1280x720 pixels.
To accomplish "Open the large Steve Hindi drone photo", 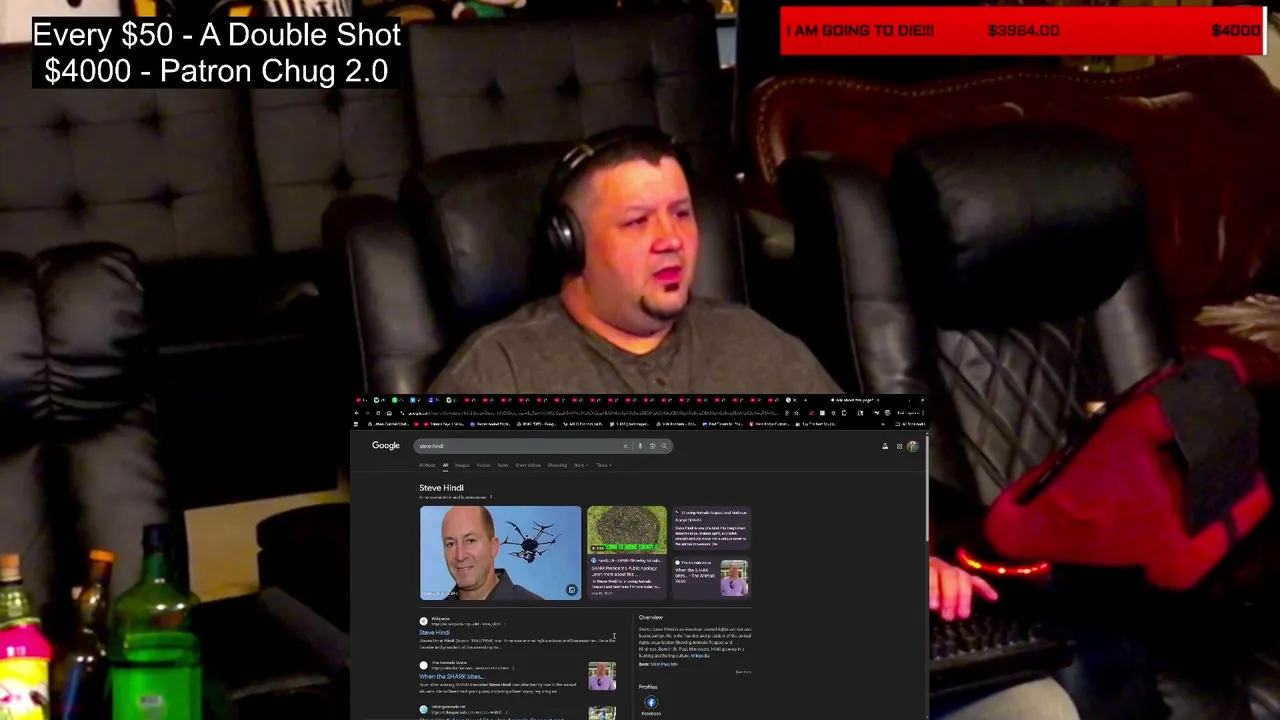I will pyautogui.click(x=500, y=553).
